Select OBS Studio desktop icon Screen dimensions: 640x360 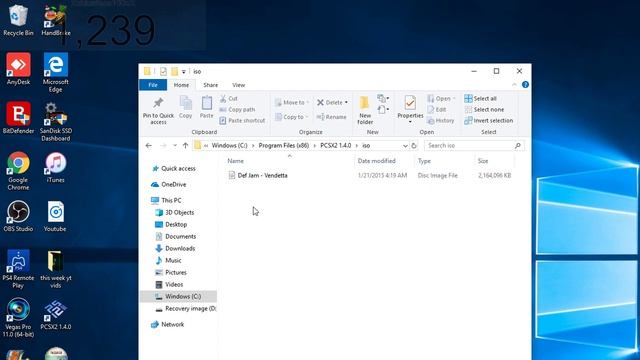[x=18, y=216]
